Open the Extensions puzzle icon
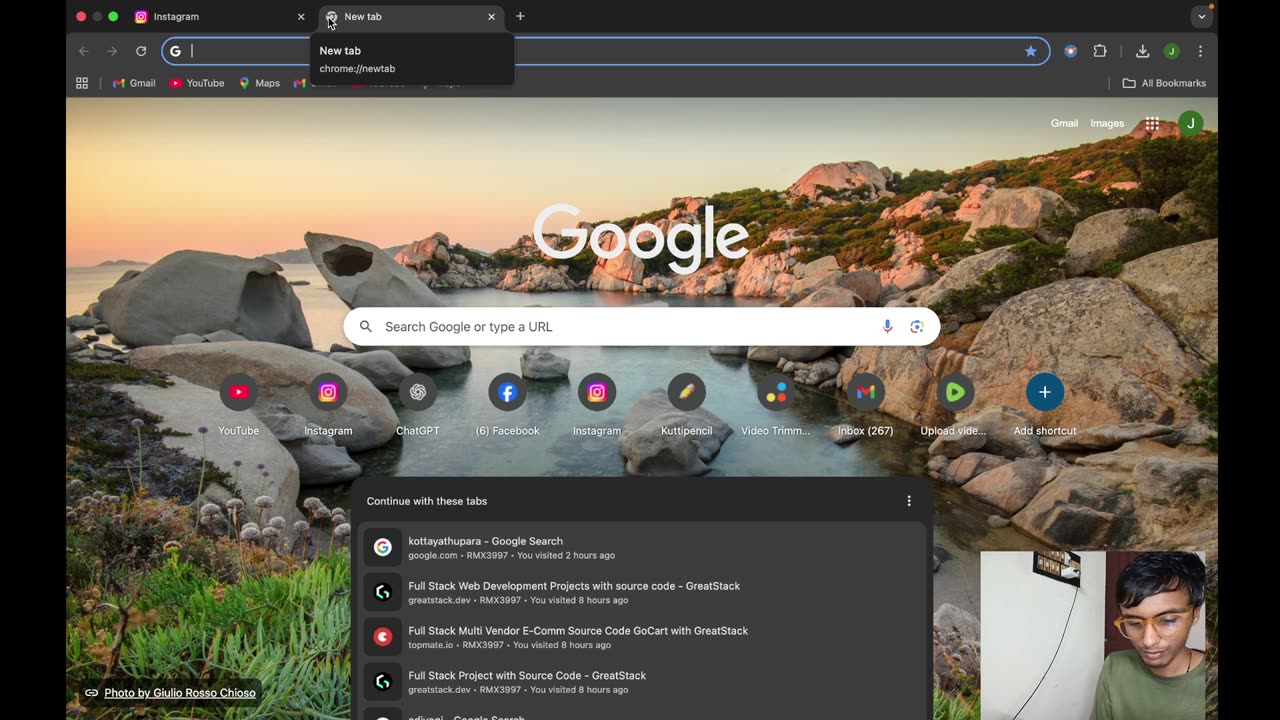The image size is (1280, 720). pyautogui.click(x=1100, y=51)
